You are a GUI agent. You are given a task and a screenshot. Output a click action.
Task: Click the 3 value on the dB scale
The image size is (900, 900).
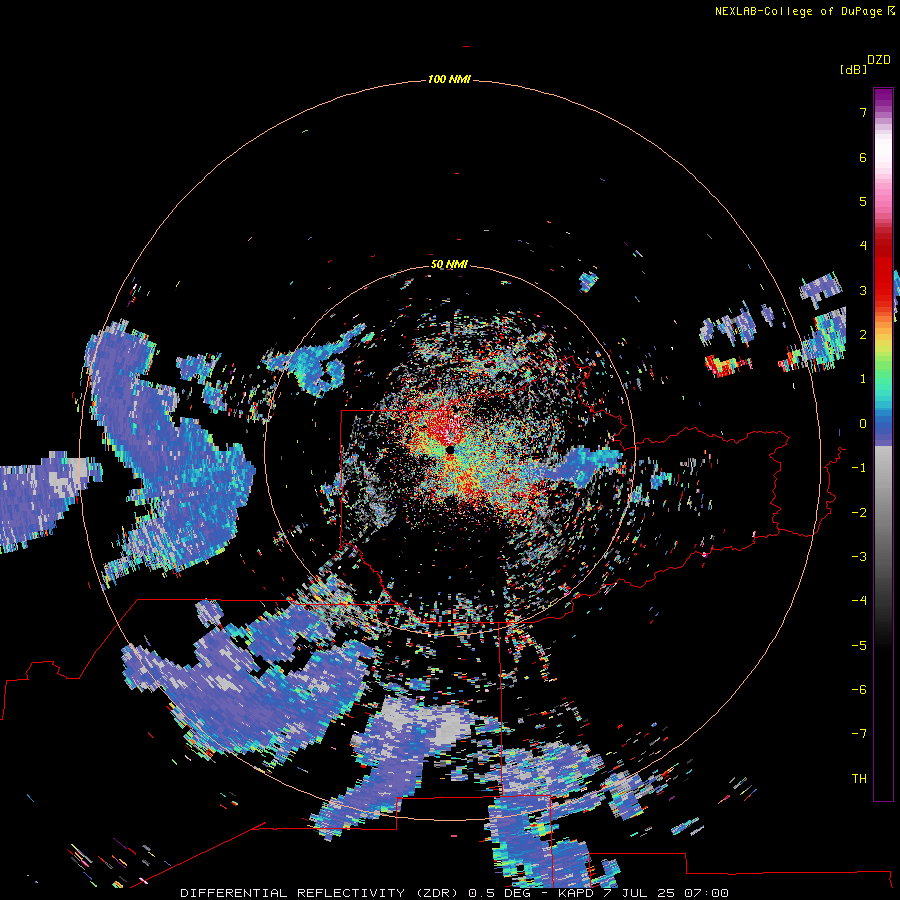(863, 290)
